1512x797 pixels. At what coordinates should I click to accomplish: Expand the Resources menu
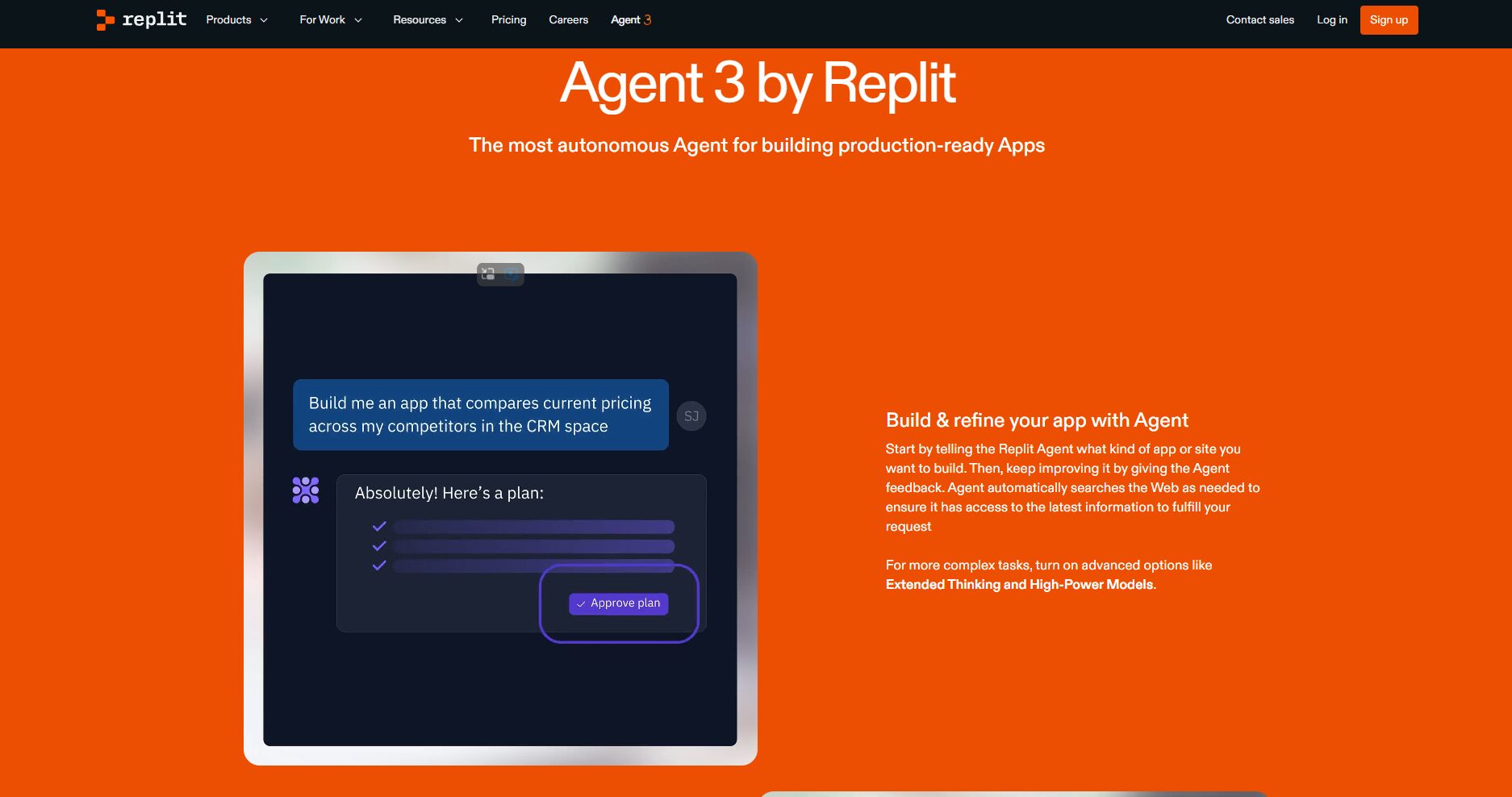point(428,19)
